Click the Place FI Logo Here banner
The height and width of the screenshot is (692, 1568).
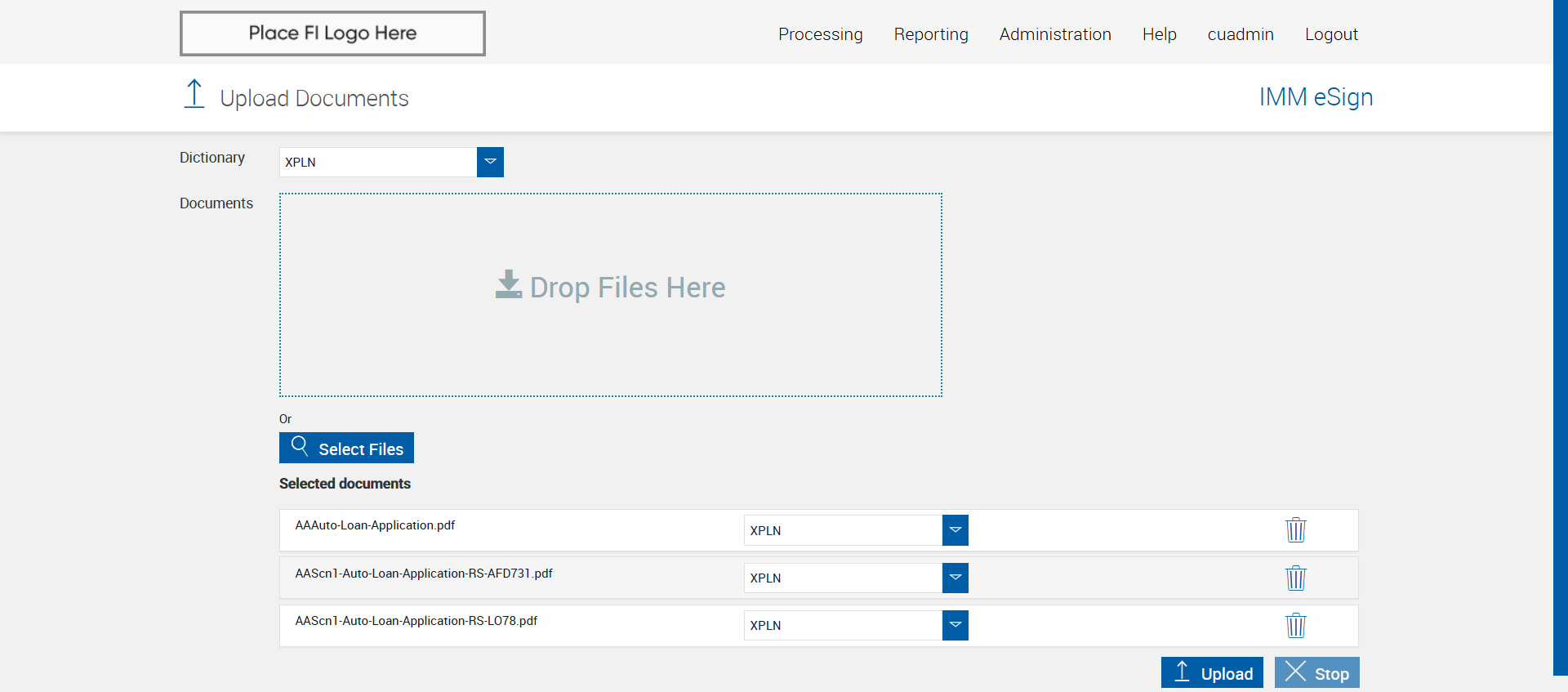332,33
